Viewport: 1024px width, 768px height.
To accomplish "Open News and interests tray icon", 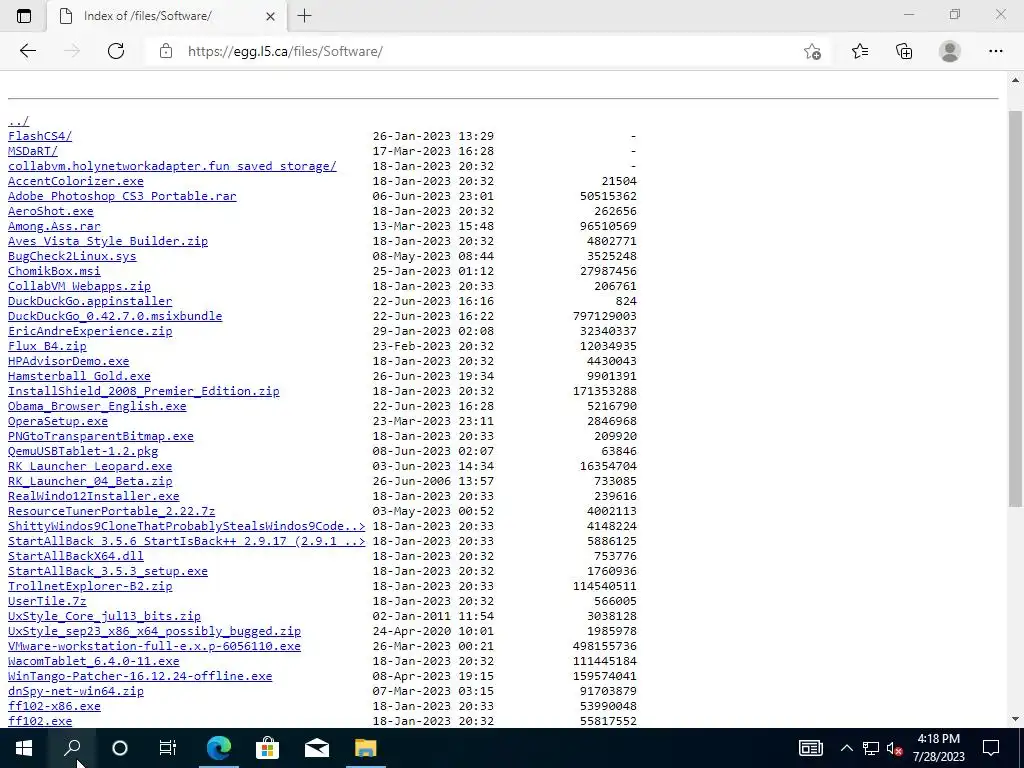I will pos(810,748).
